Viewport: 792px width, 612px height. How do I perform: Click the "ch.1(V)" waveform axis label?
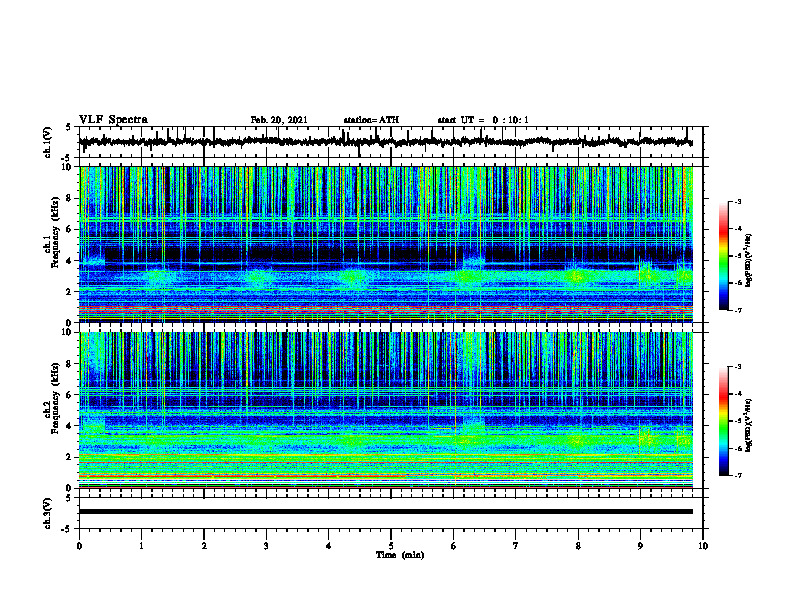click(x=47, y=142)
